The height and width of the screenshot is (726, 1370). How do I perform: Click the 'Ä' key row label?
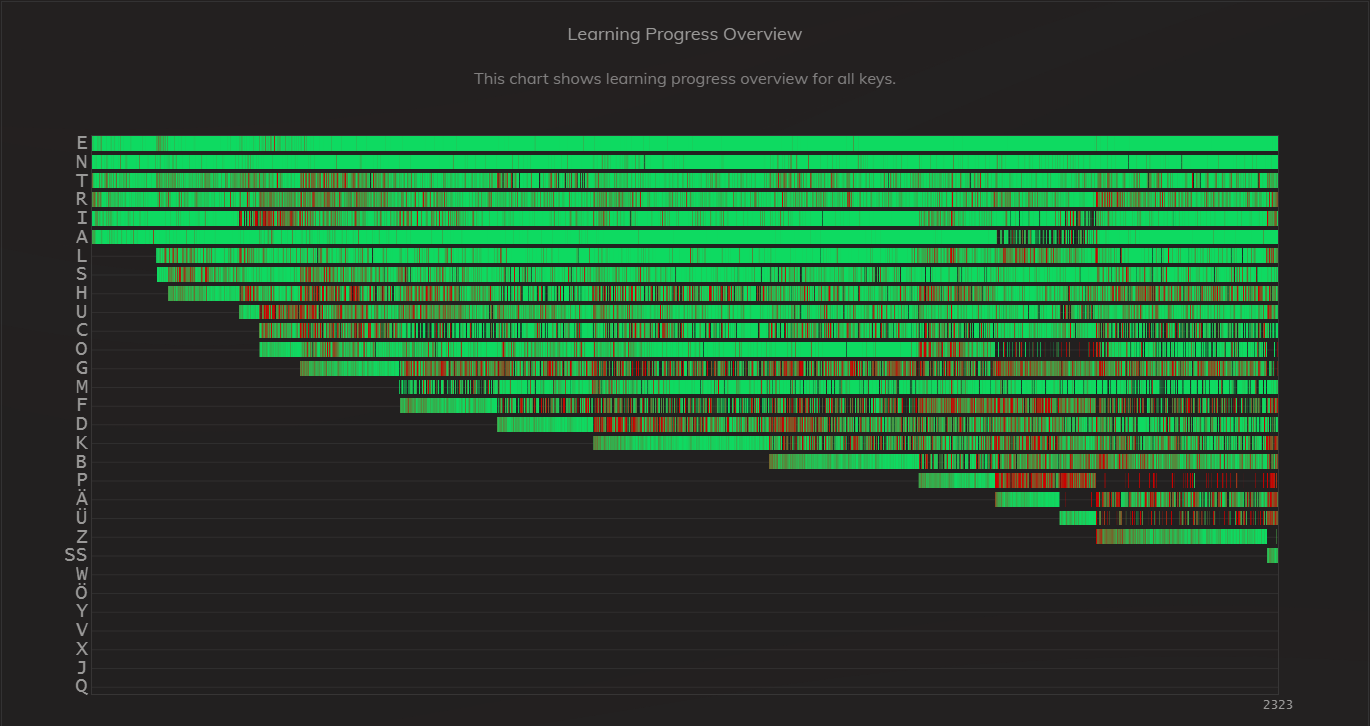[81, 499]
